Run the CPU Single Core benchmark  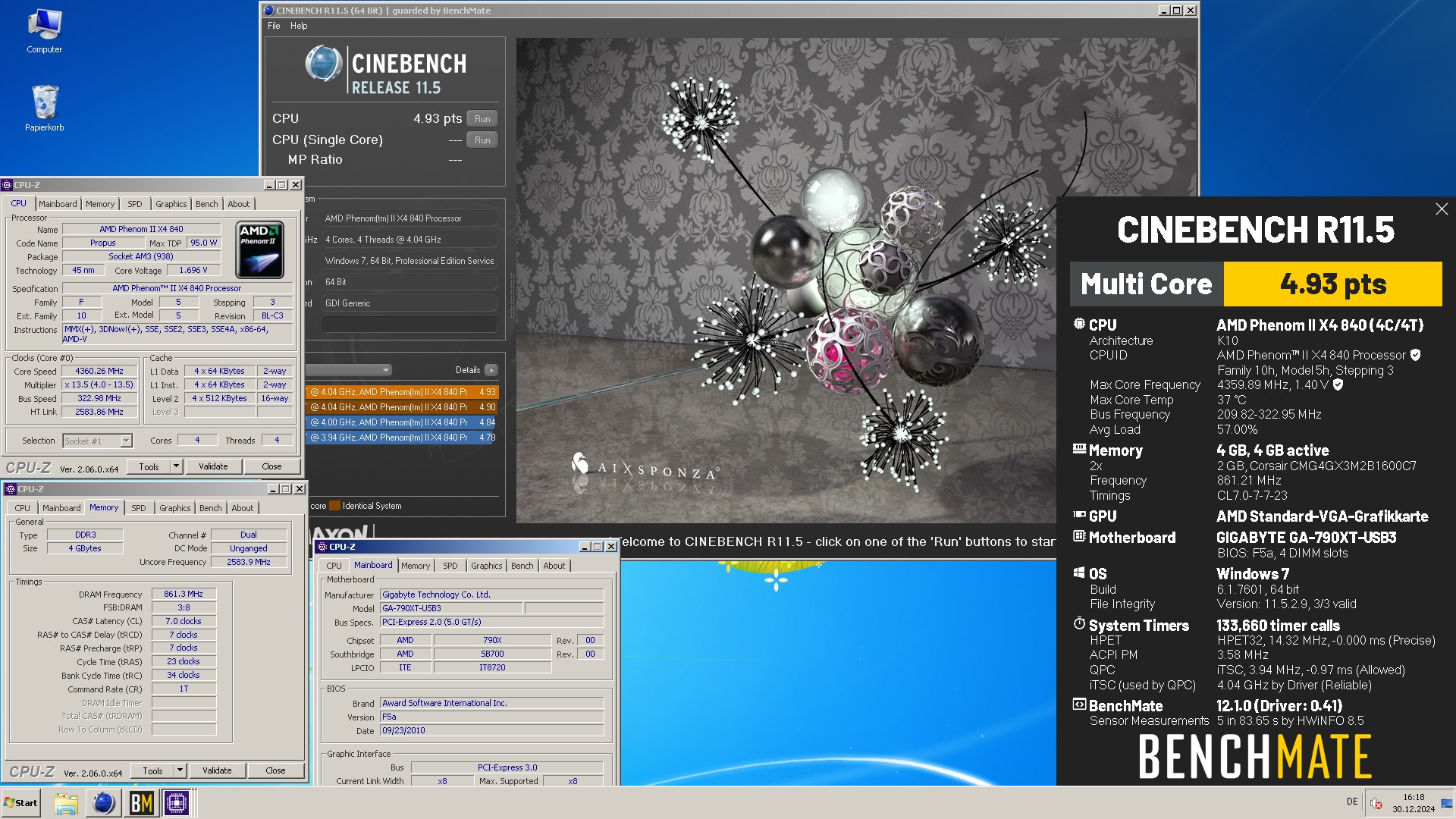tap(482, 140)
